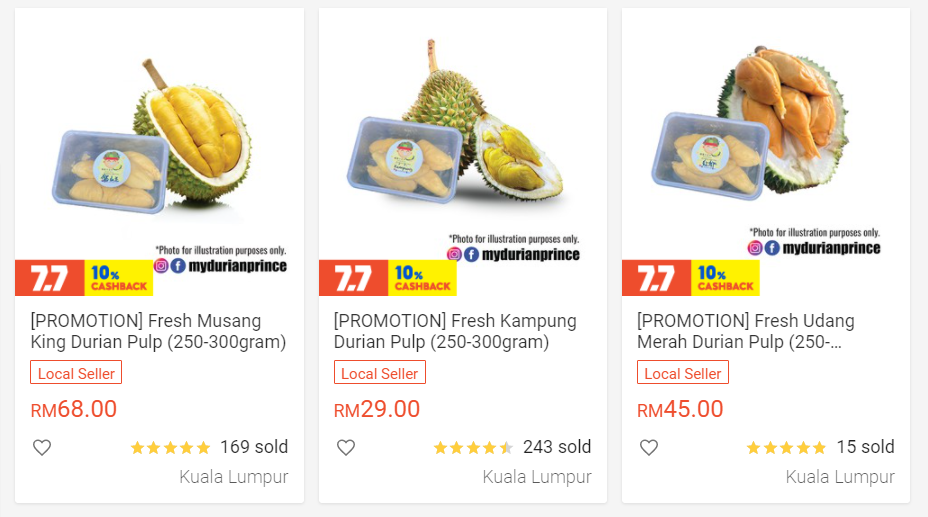Click the Musang King durian product photo

tap(160, 140)
